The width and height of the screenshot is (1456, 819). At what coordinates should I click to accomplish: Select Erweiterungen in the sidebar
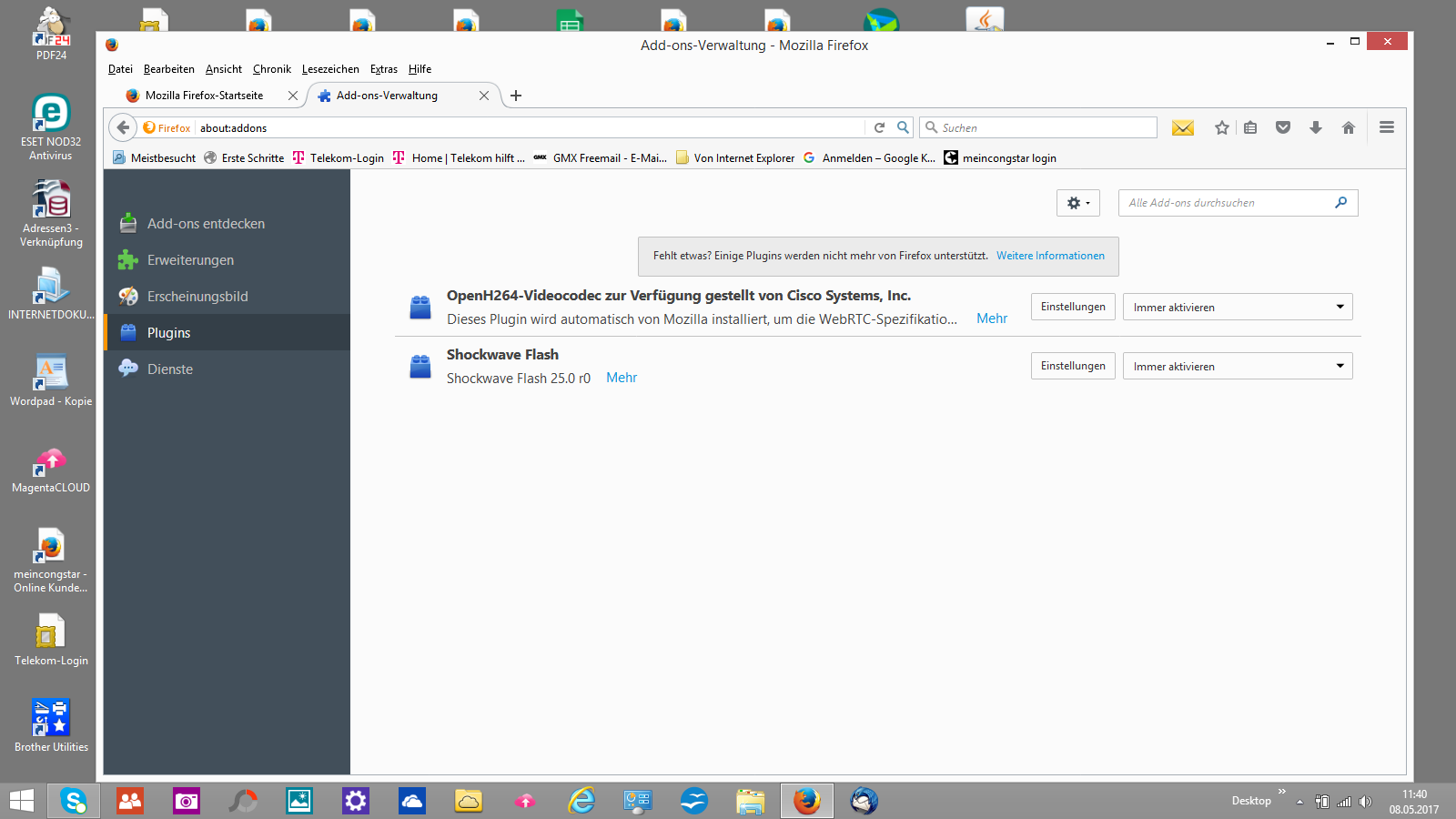[190, 260]
